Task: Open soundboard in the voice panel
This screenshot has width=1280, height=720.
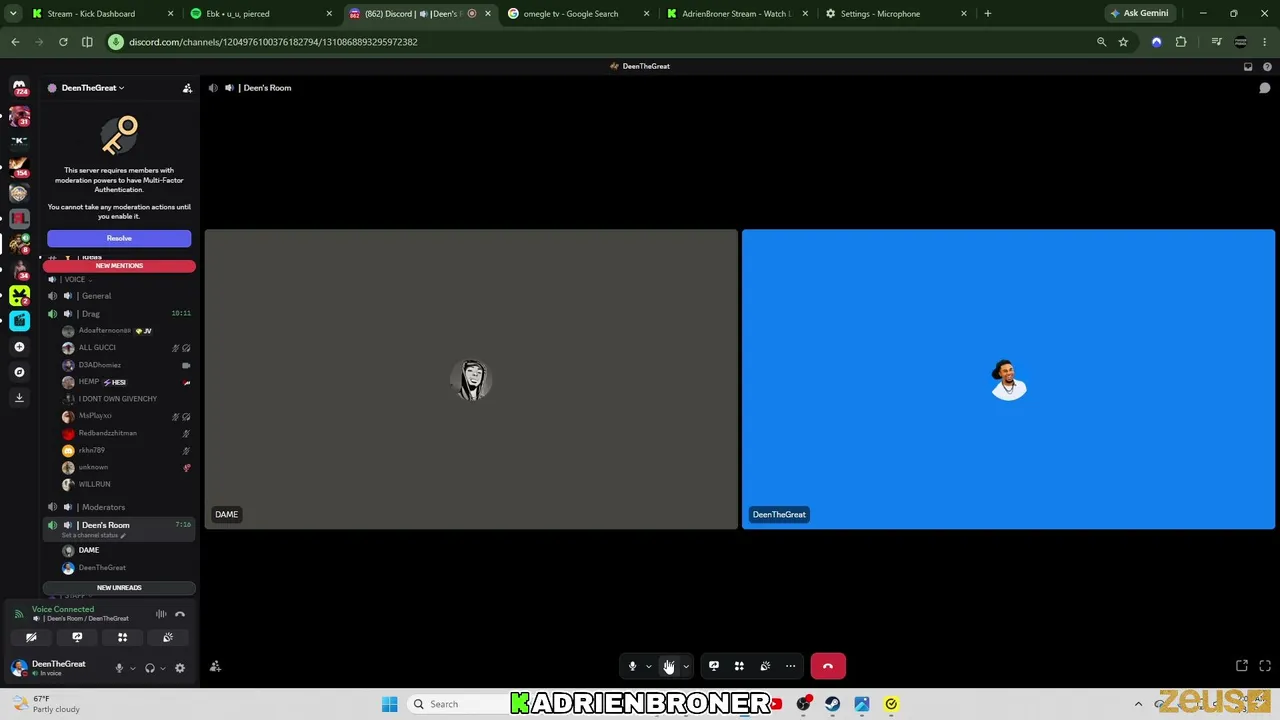Action: [168, 637]
